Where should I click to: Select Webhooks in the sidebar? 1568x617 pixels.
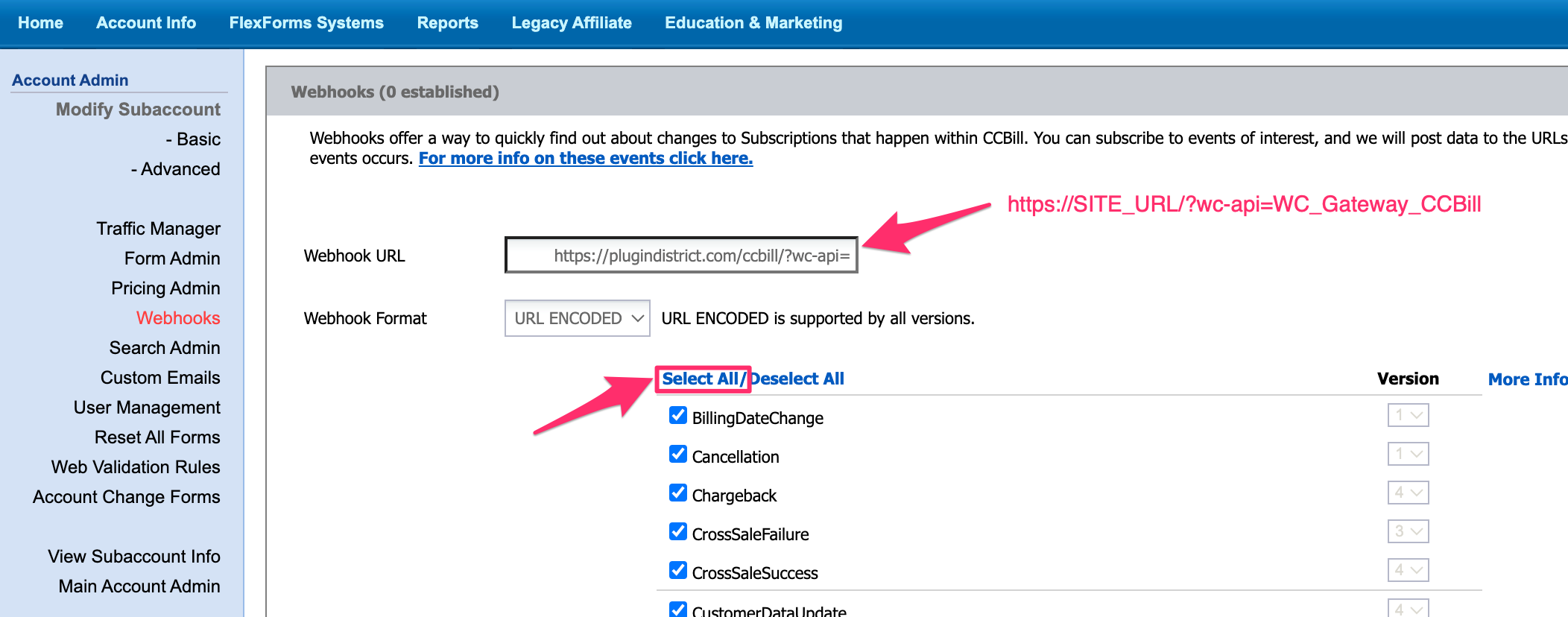coord(178,318)
